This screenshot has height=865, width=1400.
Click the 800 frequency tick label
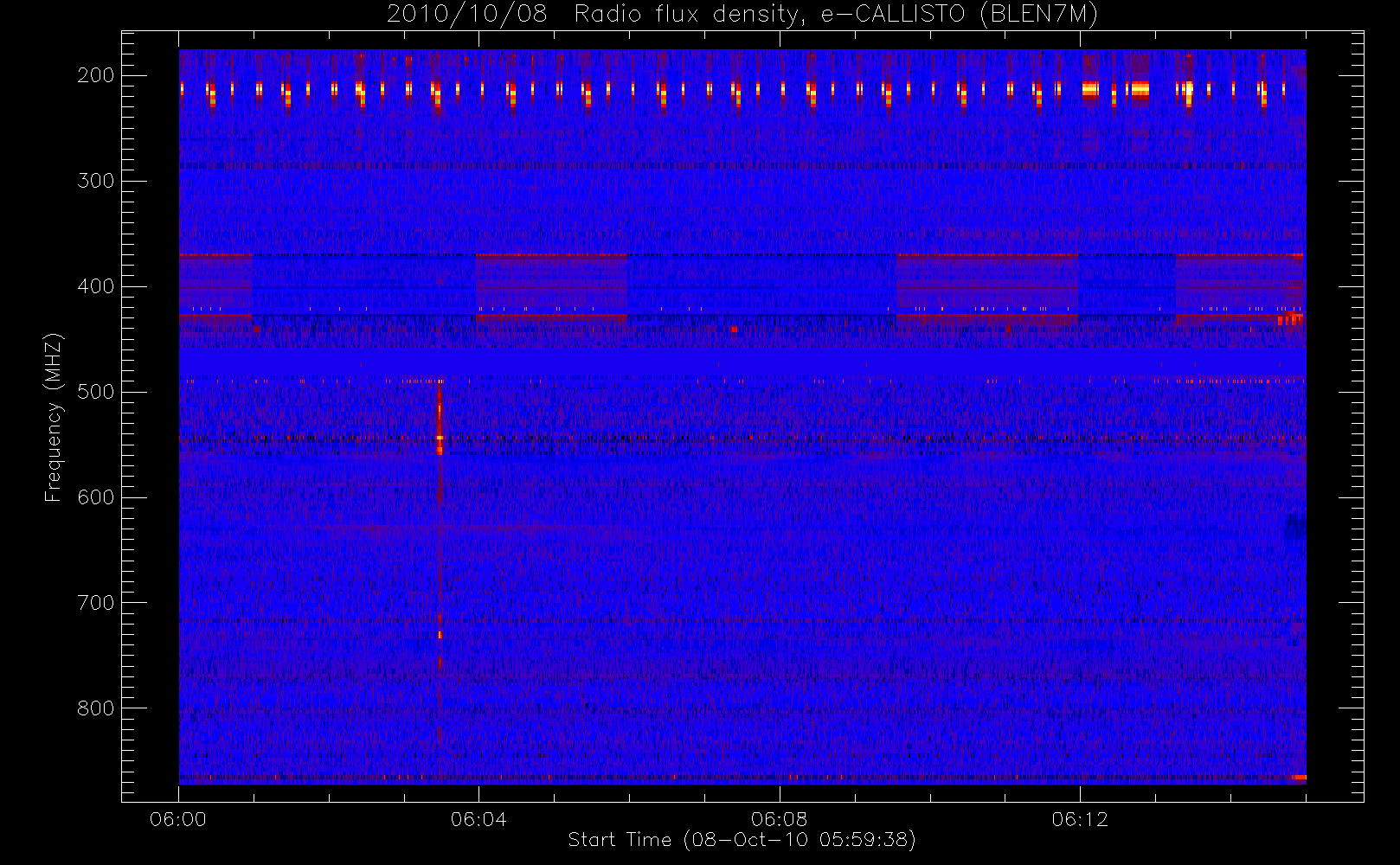point(96,708)
